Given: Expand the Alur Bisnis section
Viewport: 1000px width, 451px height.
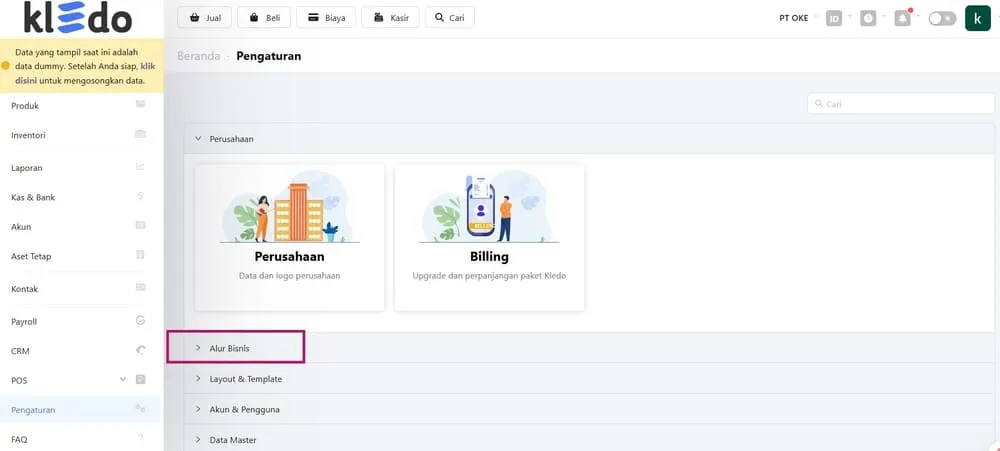Looking at the screenshot, I should [x=229, y=348].
